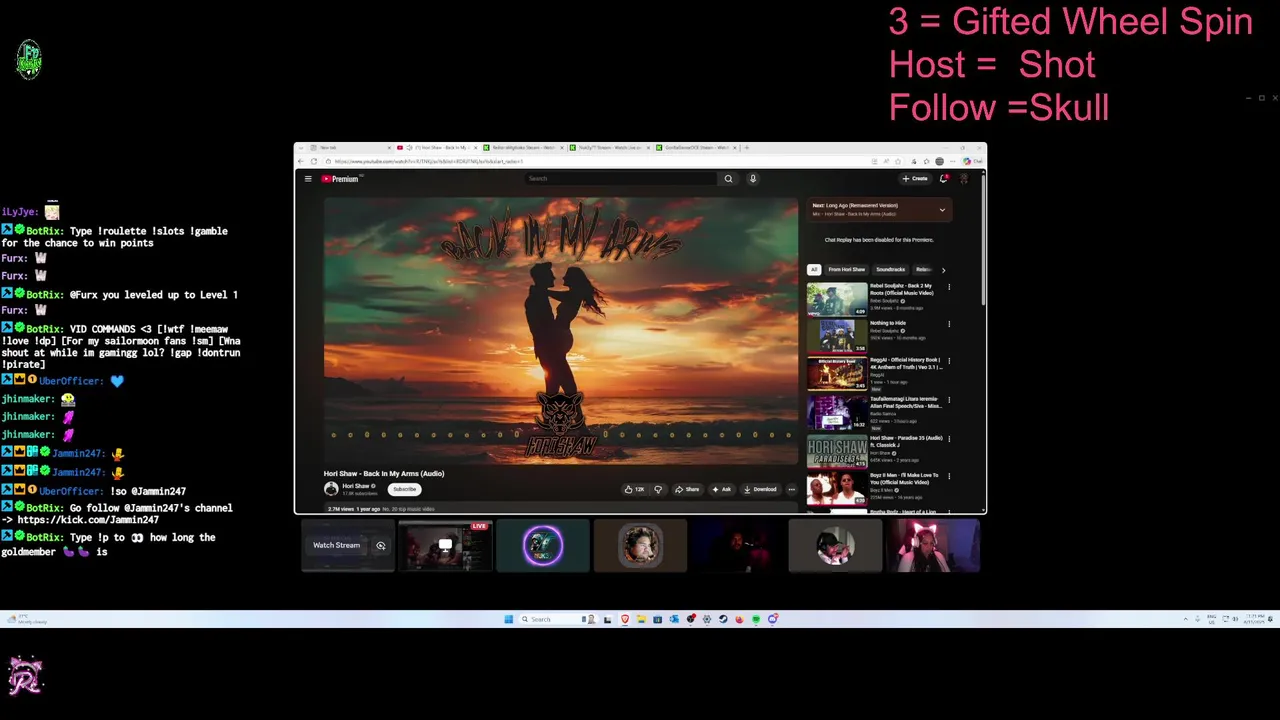Open 'Hori Shaw - Paradise 35' video thumbnail
Image resolution: width=1280 pixels, height=720 pixels.
point(837,450)
